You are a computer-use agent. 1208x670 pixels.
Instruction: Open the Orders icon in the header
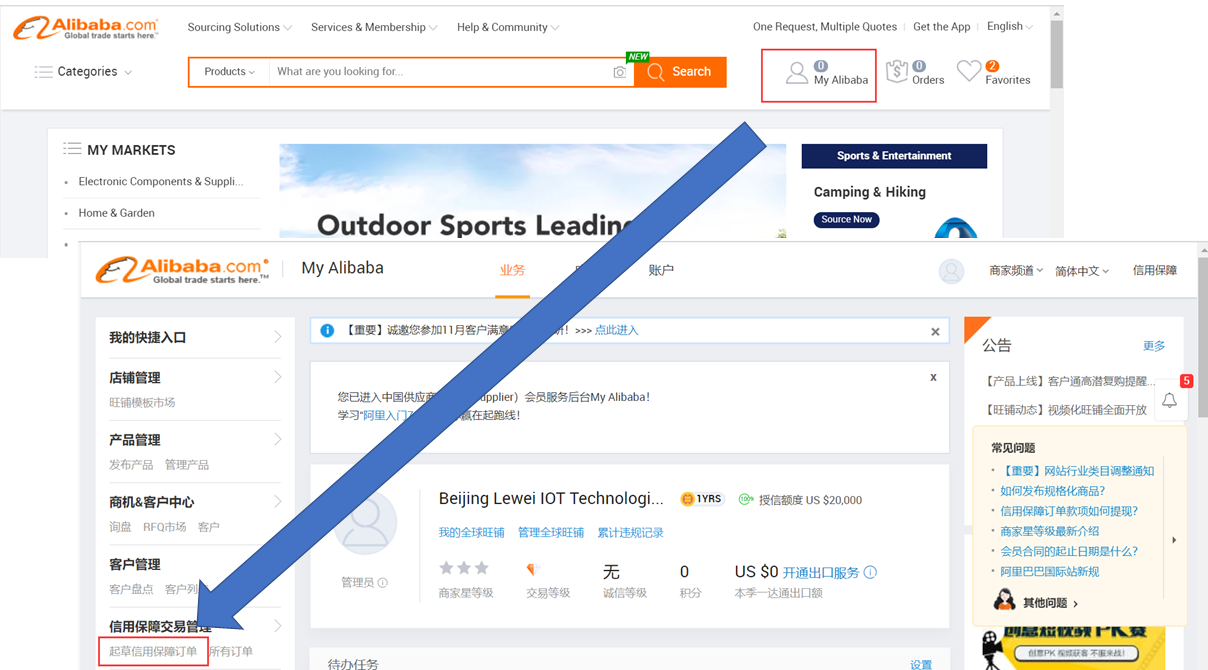[897, 71]
